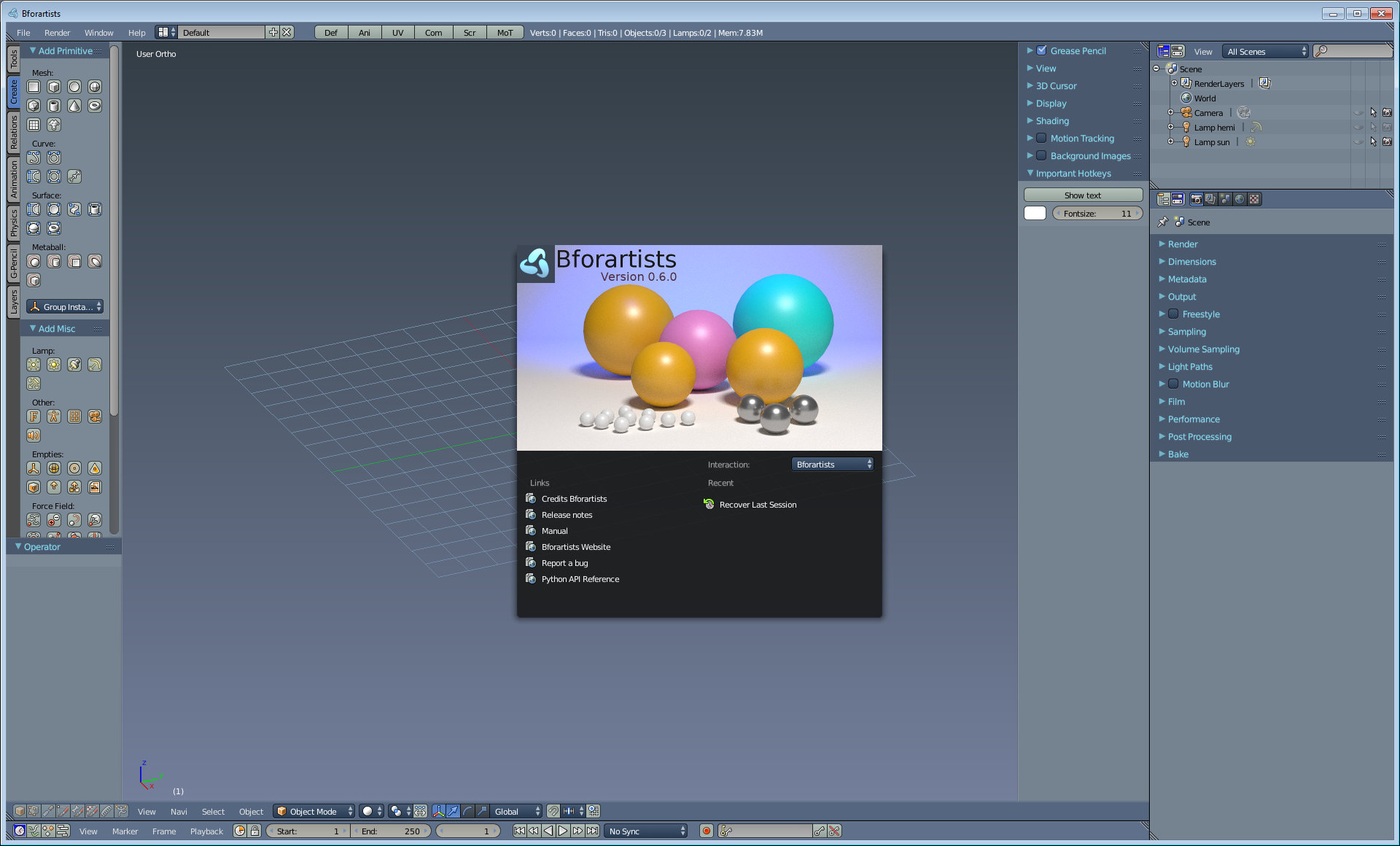Screen dimensions: 1400x846
Task: Add a torus mesh primitive
Action: (x=95, y=106)
